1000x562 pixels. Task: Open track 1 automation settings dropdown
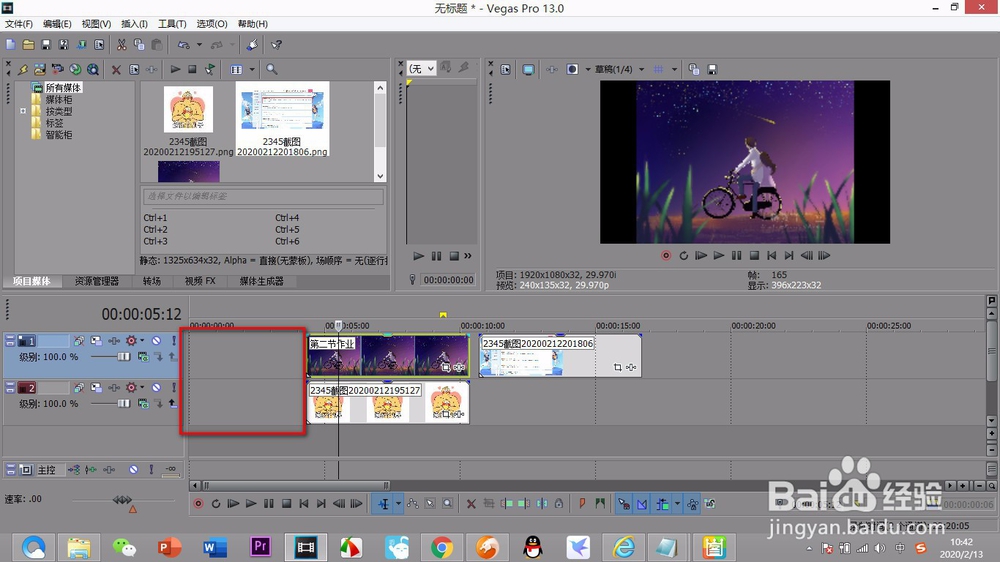pos(142,341)
